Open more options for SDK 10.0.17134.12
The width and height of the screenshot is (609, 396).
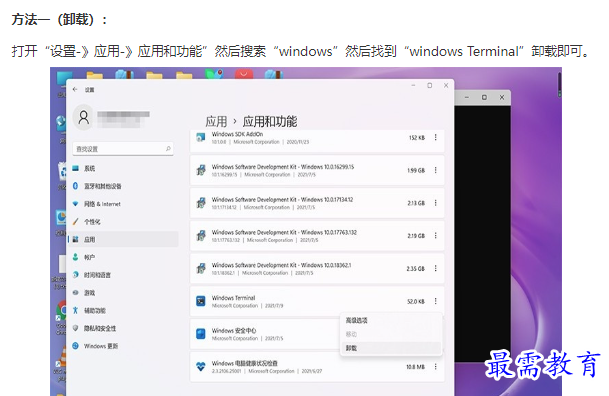pyautogui.click(x=435, y=203)
